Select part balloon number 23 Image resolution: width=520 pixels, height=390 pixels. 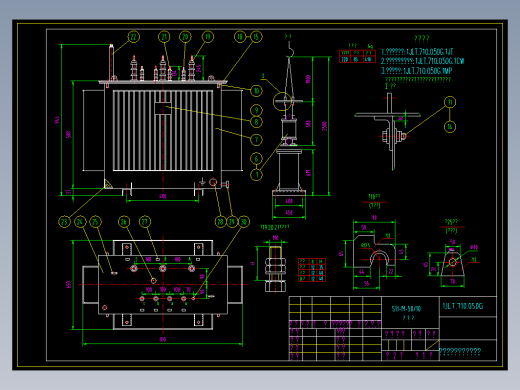point(64,222)
